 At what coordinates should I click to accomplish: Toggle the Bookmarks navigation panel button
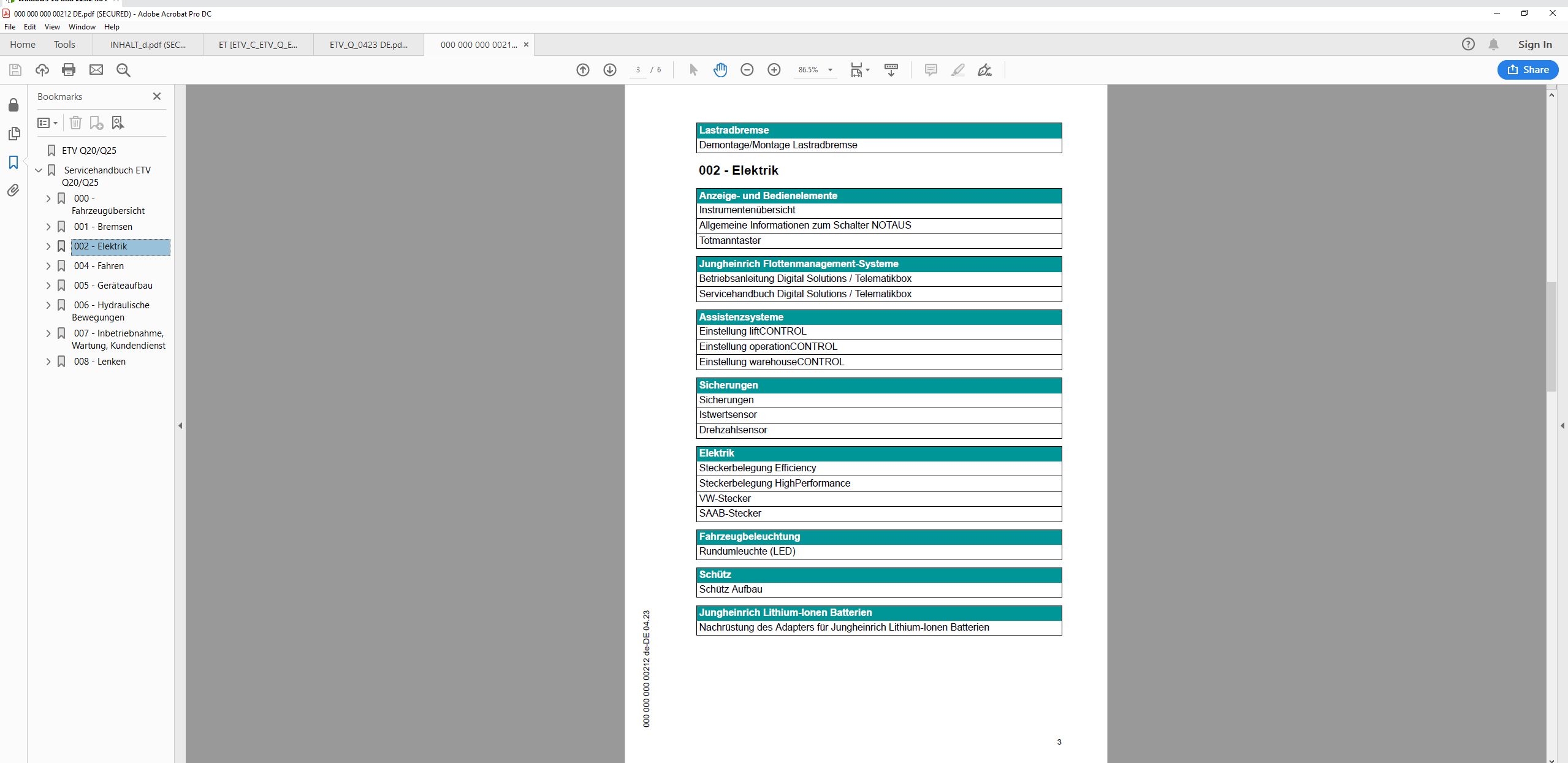pos(13,162)
